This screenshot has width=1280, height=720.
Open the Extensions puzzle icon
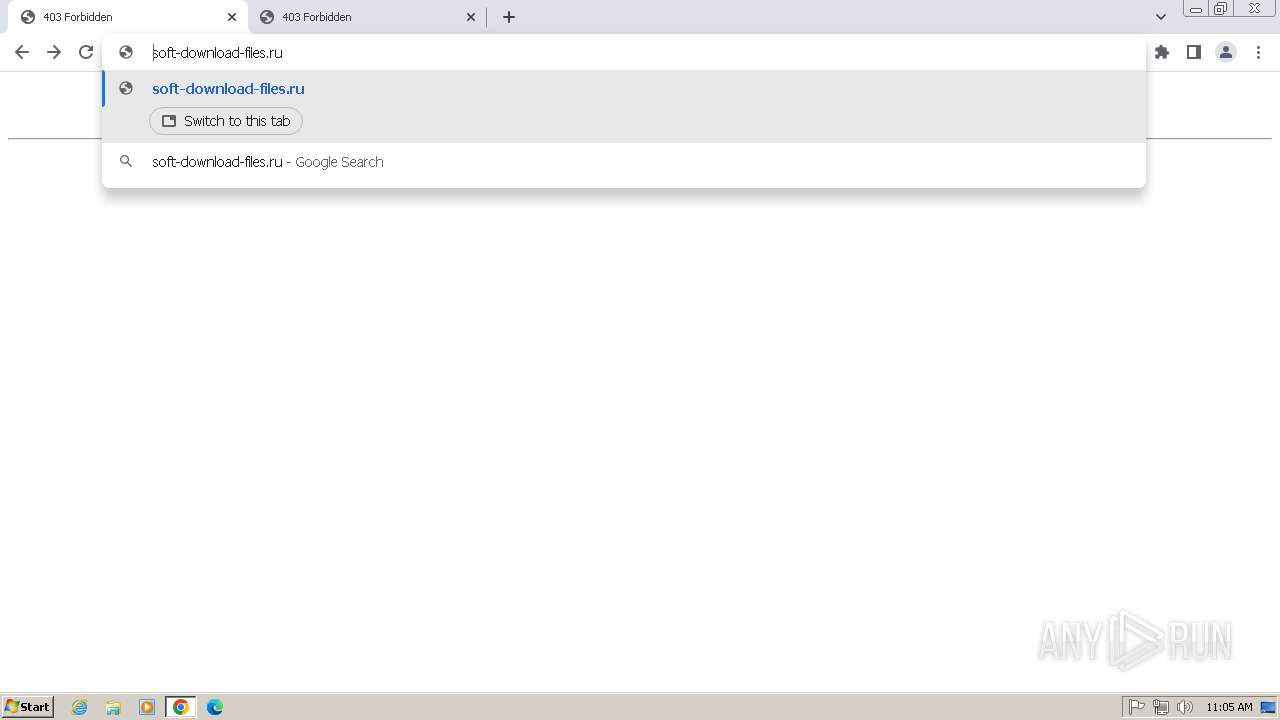coord(1162,52)
